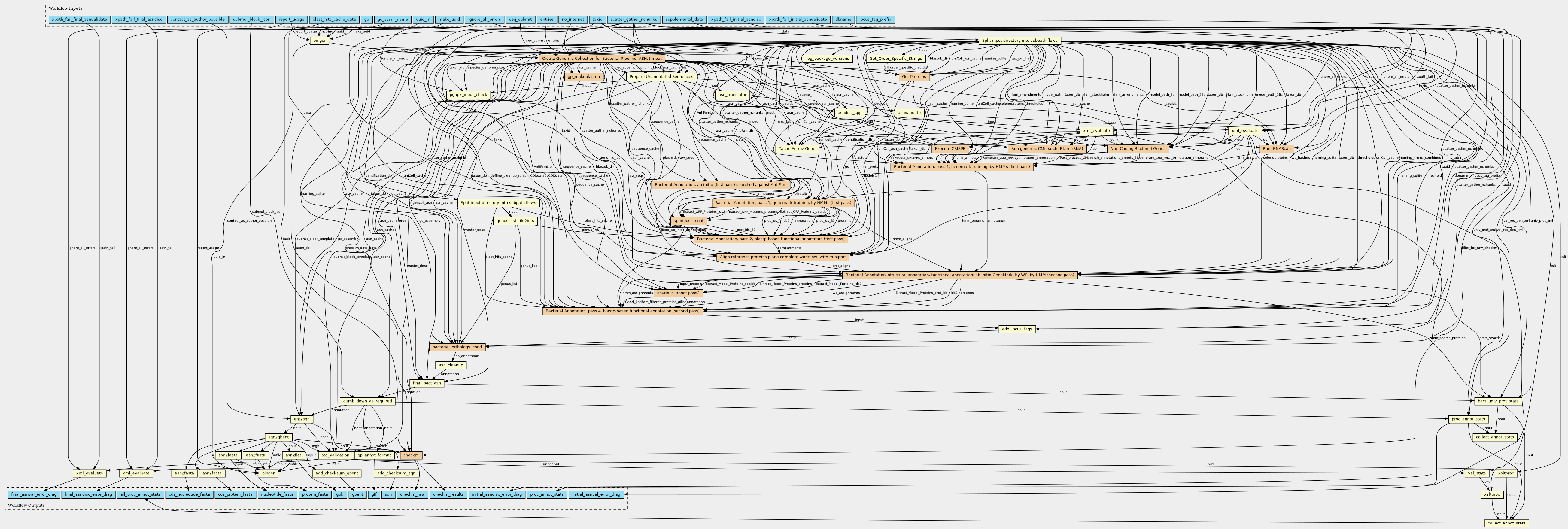Screen dimensions: 1568x529
Task: Click the asnvalidate step node
Action: (x=909, y=113)
